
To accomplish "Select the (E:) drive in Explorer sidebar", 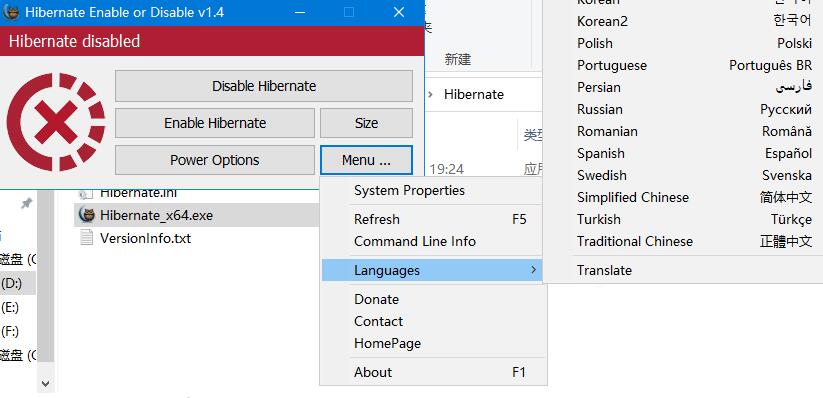I will coord(10,307).
